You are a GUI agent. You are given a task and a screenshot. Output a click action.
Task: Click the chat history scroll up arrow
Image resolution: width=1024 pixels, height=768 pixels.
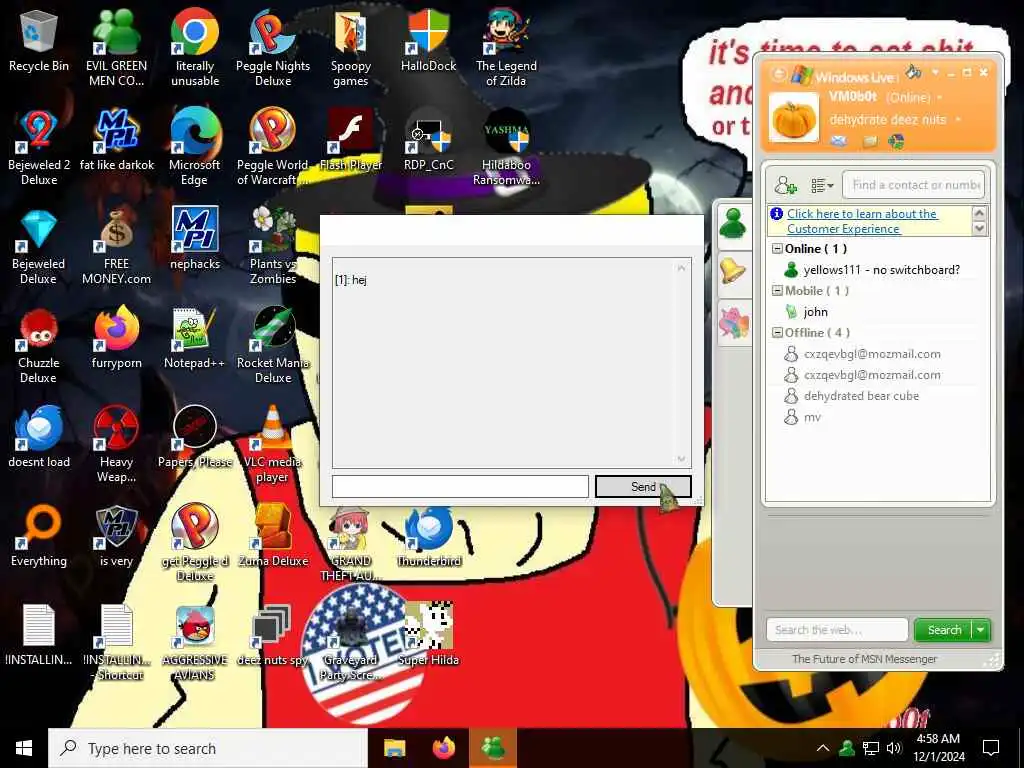[x=681, y=268]
